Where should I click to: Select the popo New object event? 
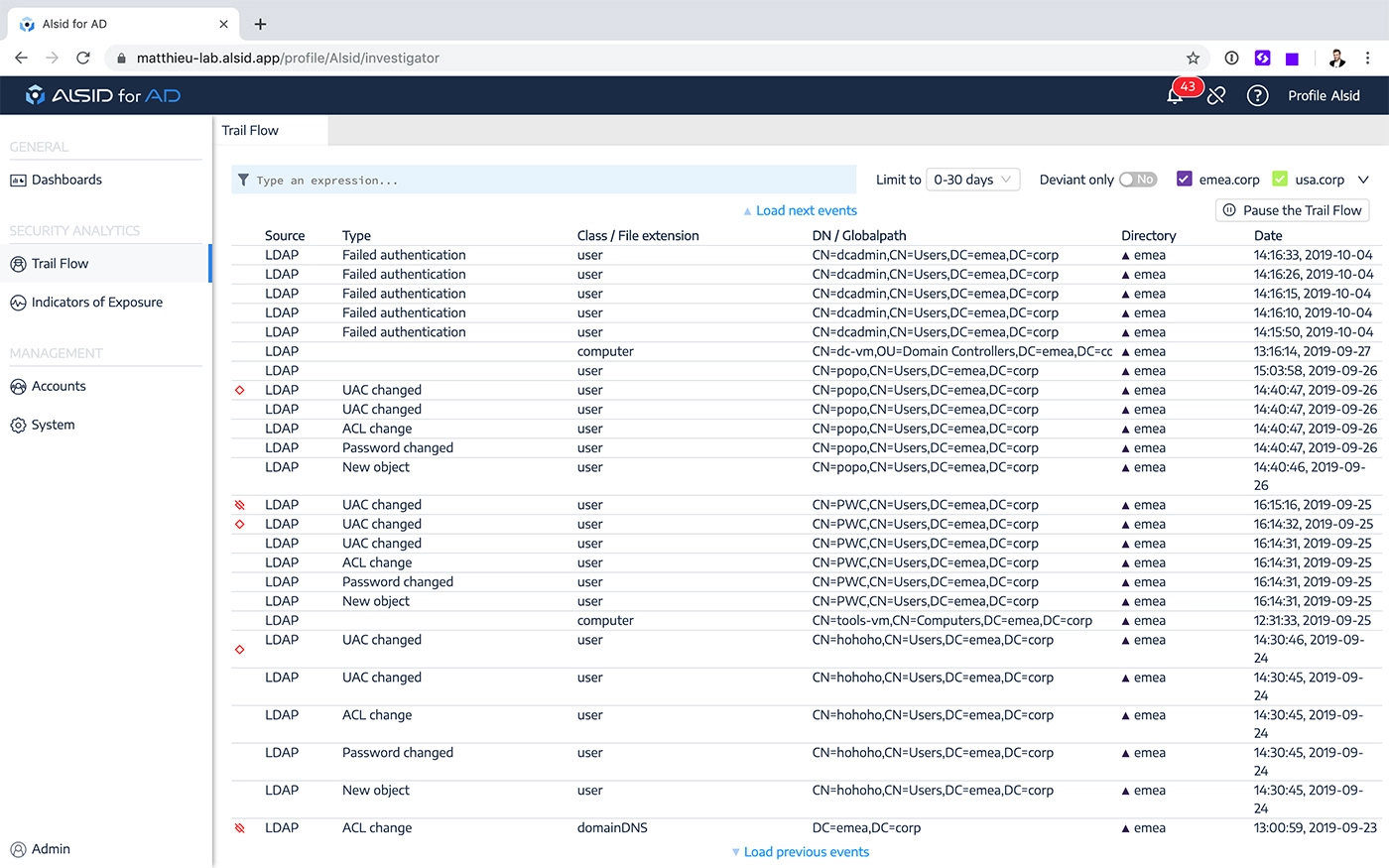806,476
